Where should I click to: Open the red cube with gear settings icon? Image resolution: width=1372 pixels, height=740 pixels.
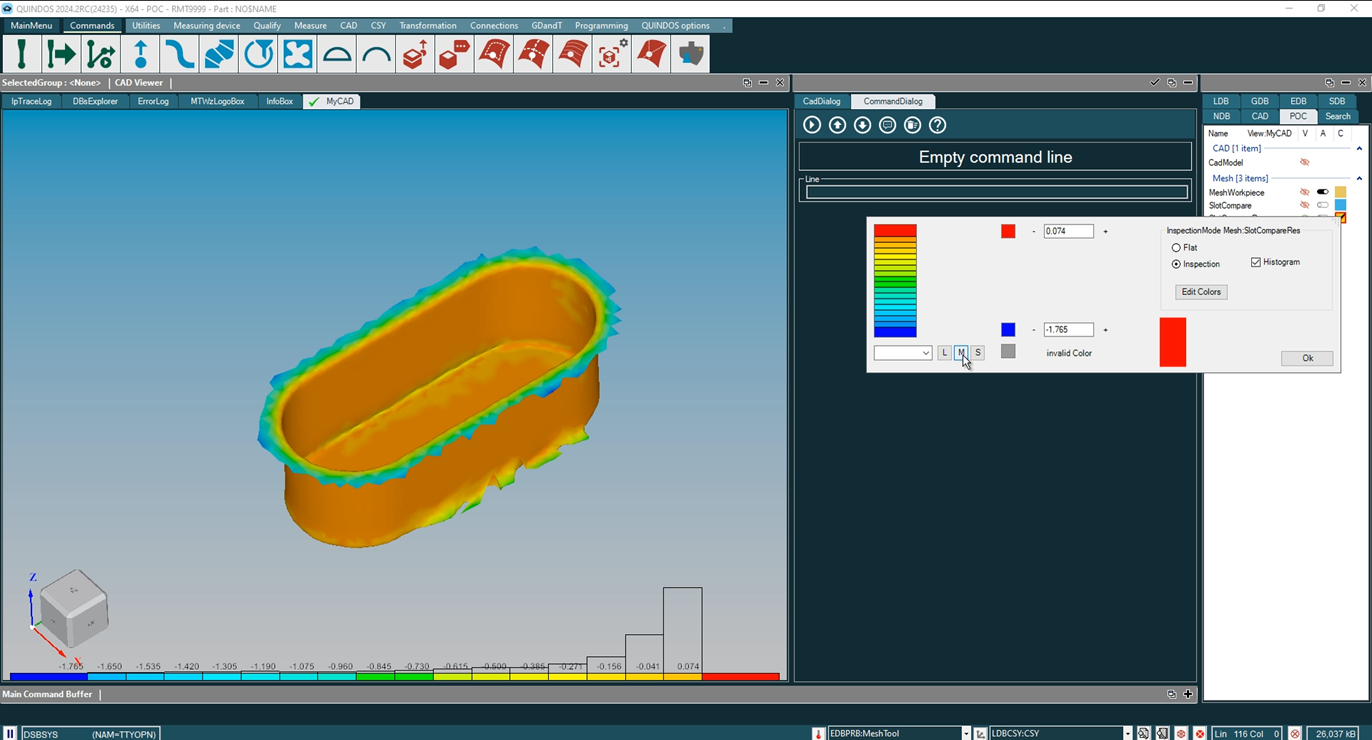pos(612,54)
